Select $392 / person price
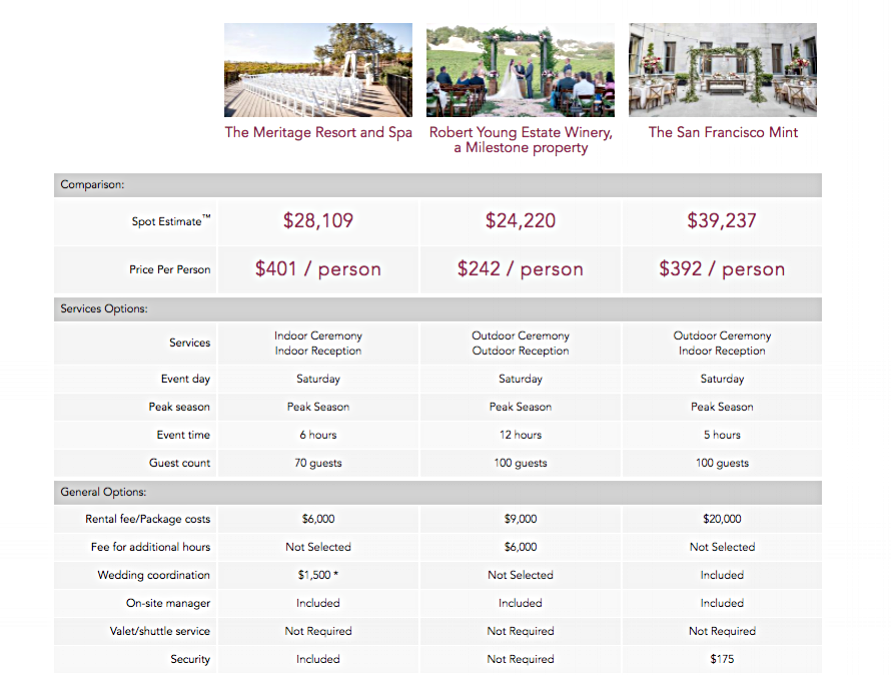This screenshot has width=891, height=675. coord(722,269)
